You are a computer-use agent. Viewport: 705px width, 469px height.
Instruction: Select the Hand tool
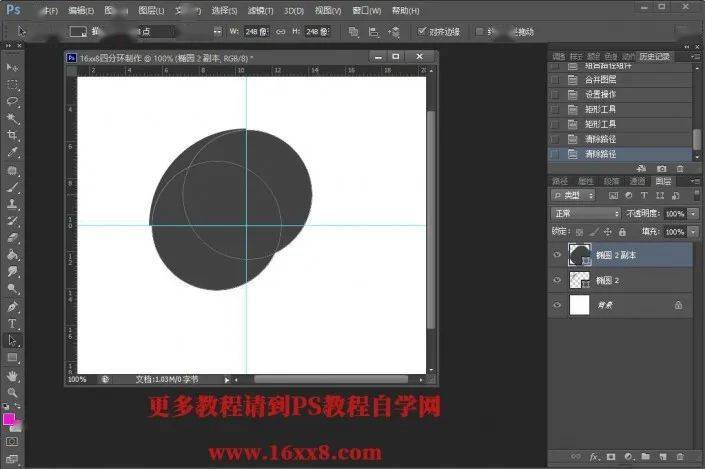12,375
